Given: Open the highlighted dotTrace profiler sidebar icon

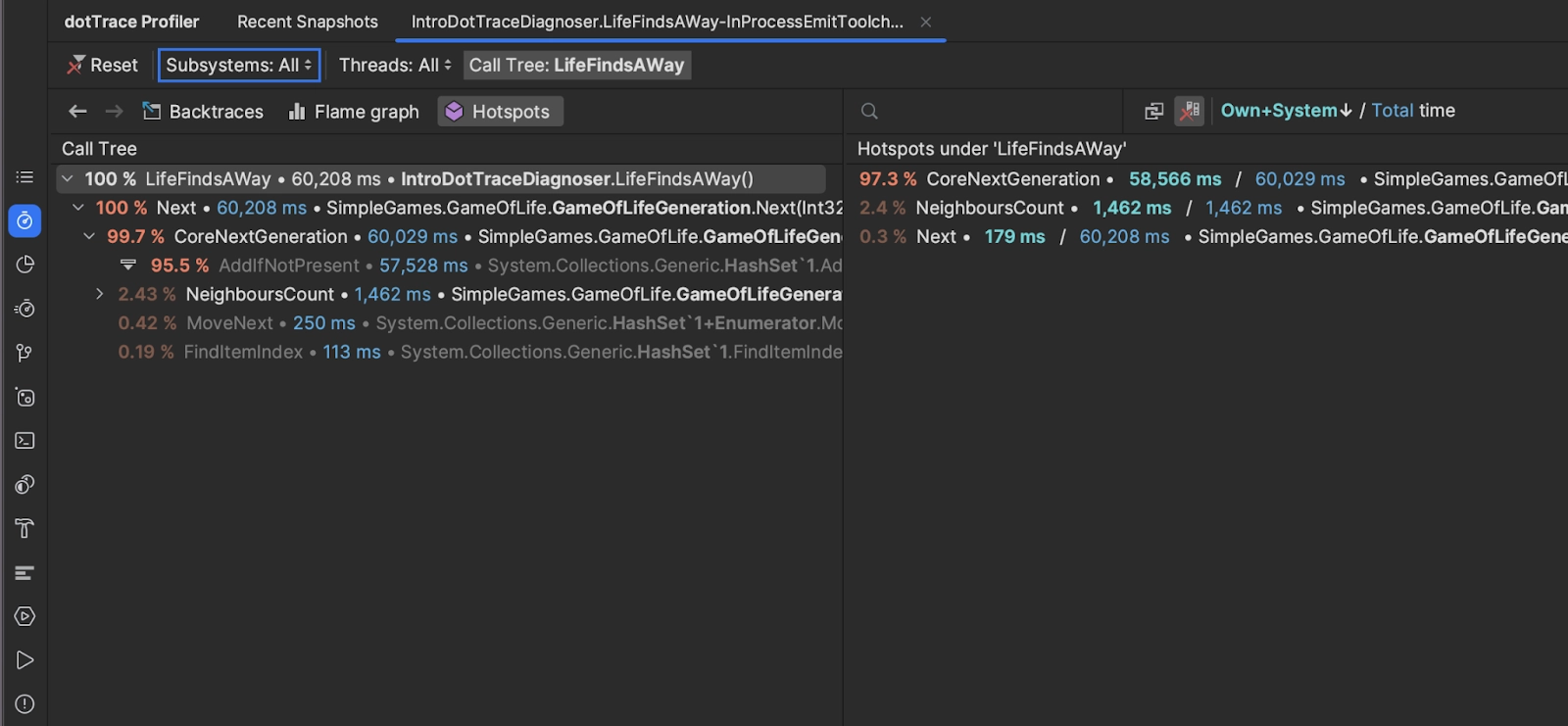Looking at the screenshot, I should pos(24,221).
